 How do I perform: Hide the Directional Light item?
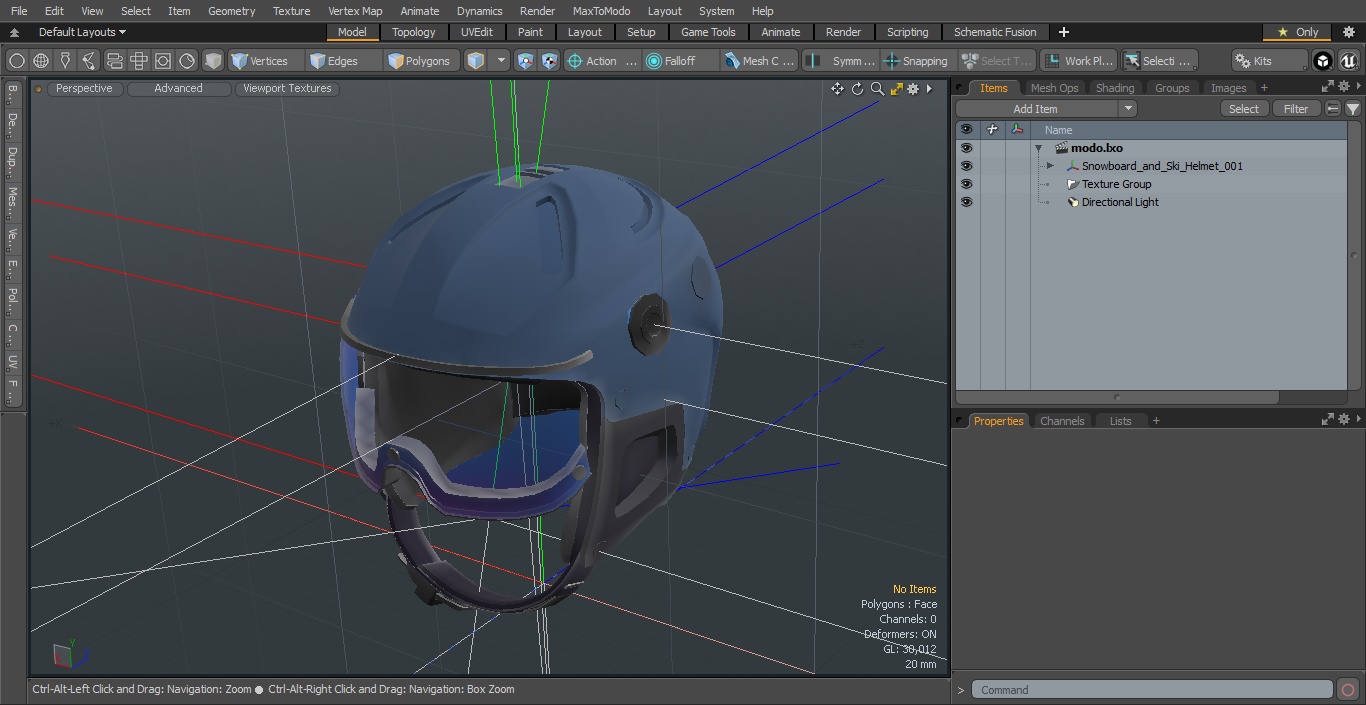966,202
